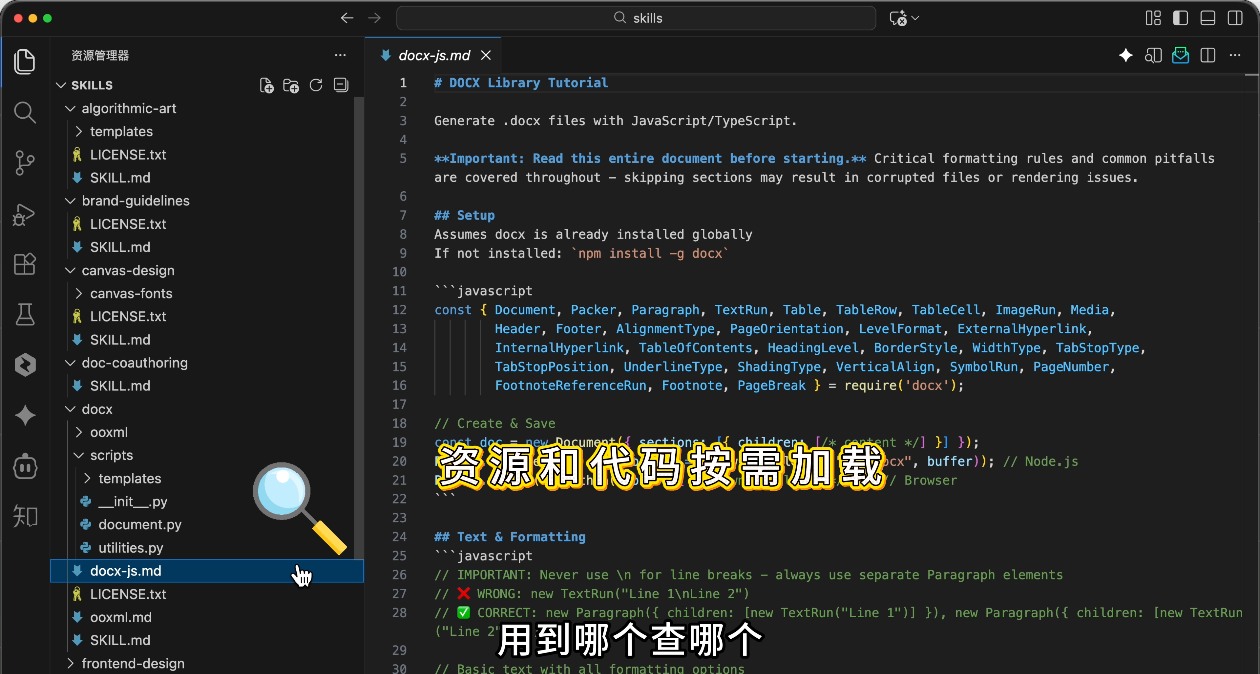Collapse all folders in explorer

(x=340, y=85)
